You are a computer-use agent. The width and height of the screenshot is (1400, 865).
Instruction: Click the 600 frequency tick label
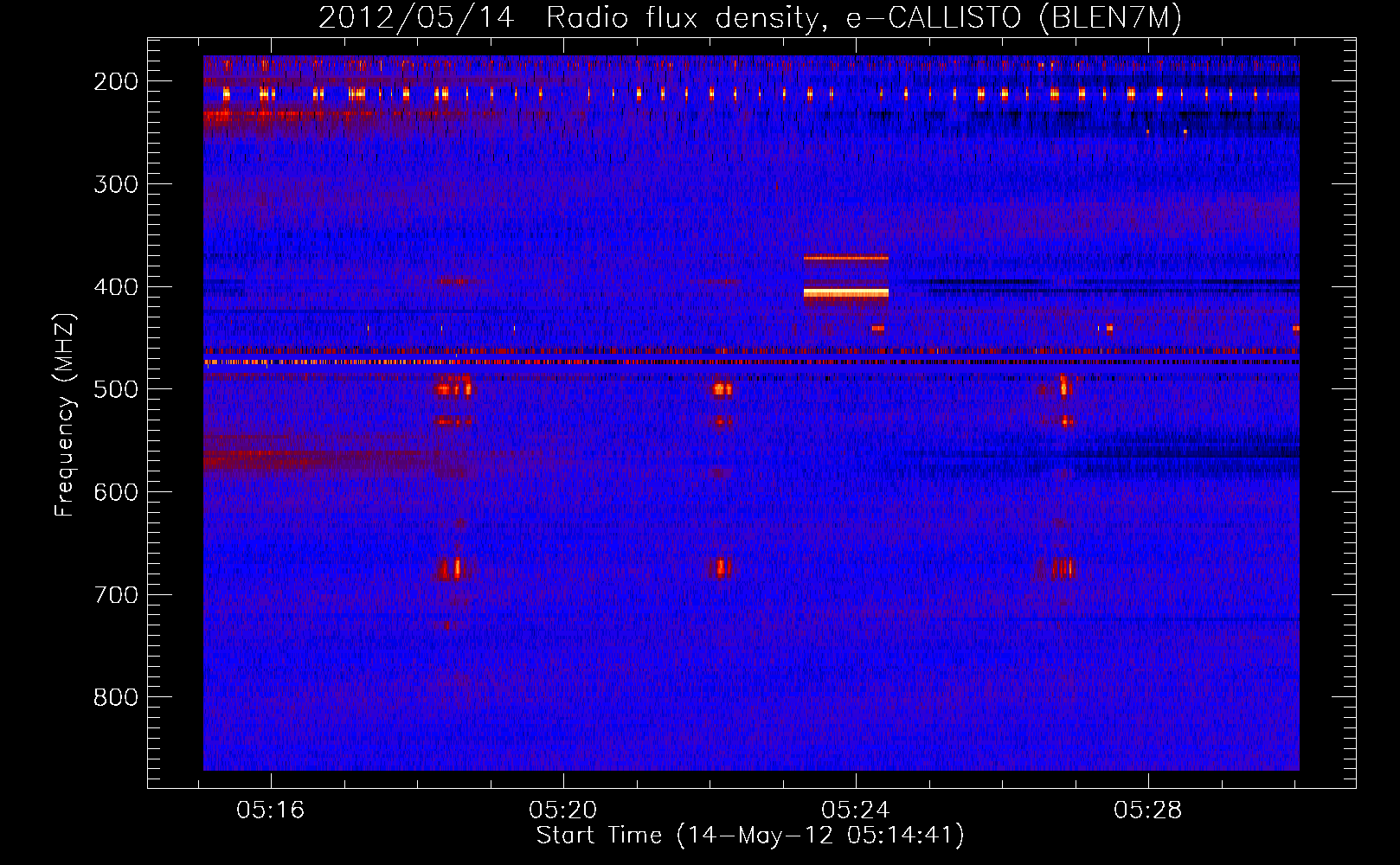tap(116, 492)
